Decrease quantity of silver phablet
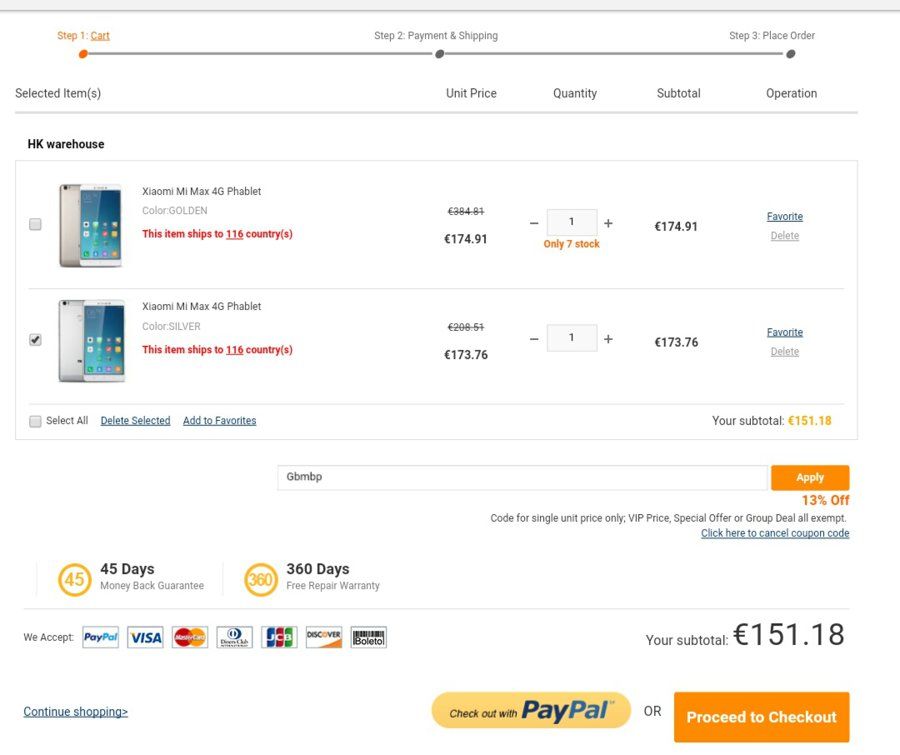The height and width of the screenshot is (755, 900). 534,339
